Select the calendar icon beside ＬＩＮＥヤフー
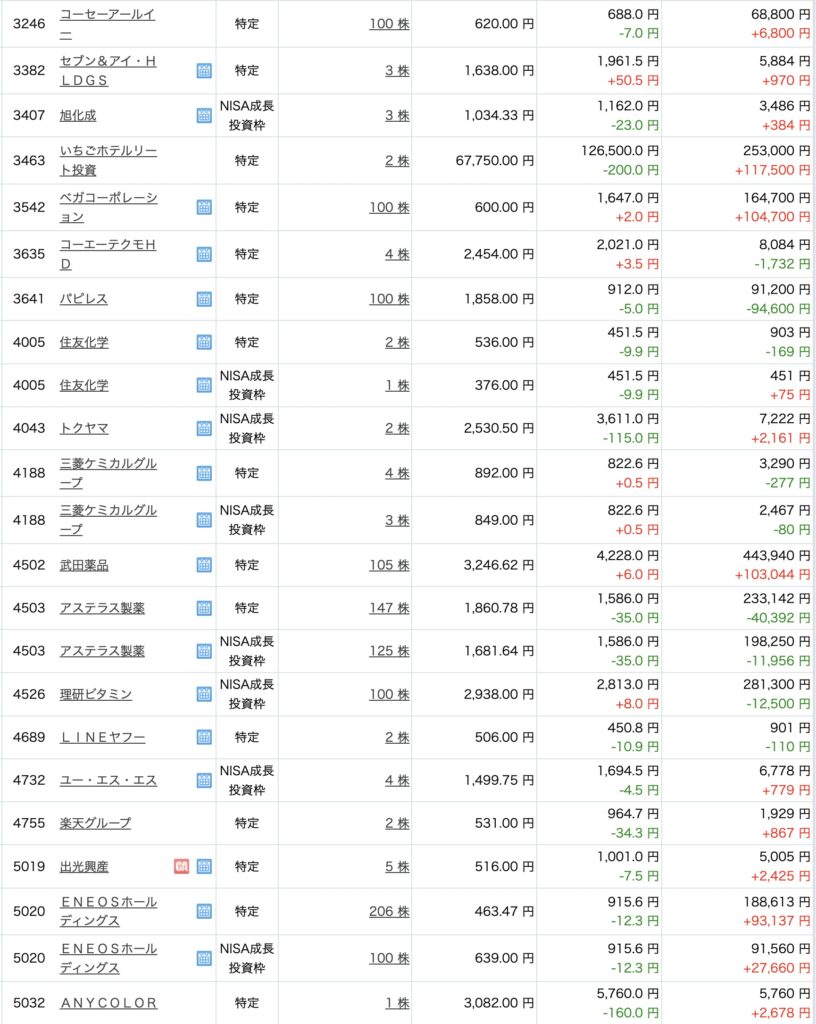Image resolution: width=816 pixels, height=1024 pixels. 204,737
